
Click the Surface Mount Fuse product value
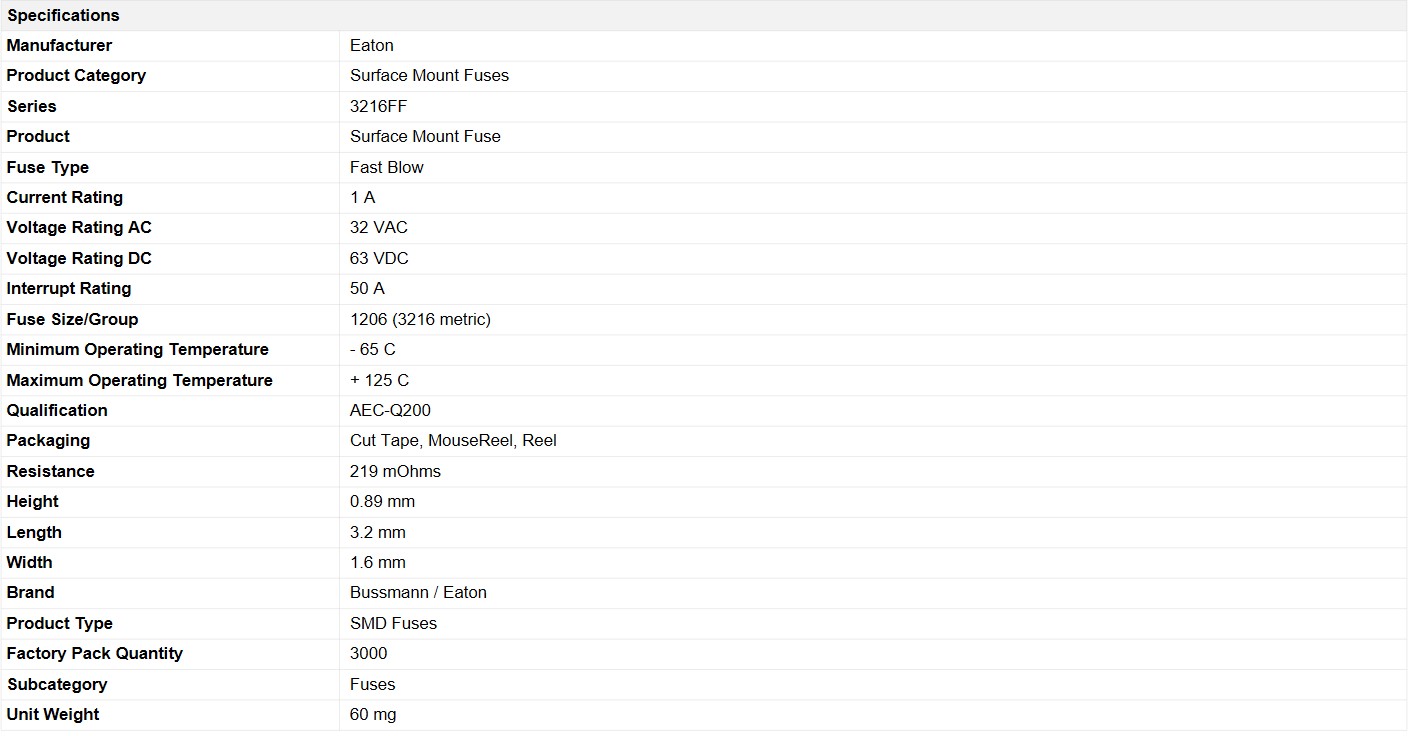click(x=425, y=136)
